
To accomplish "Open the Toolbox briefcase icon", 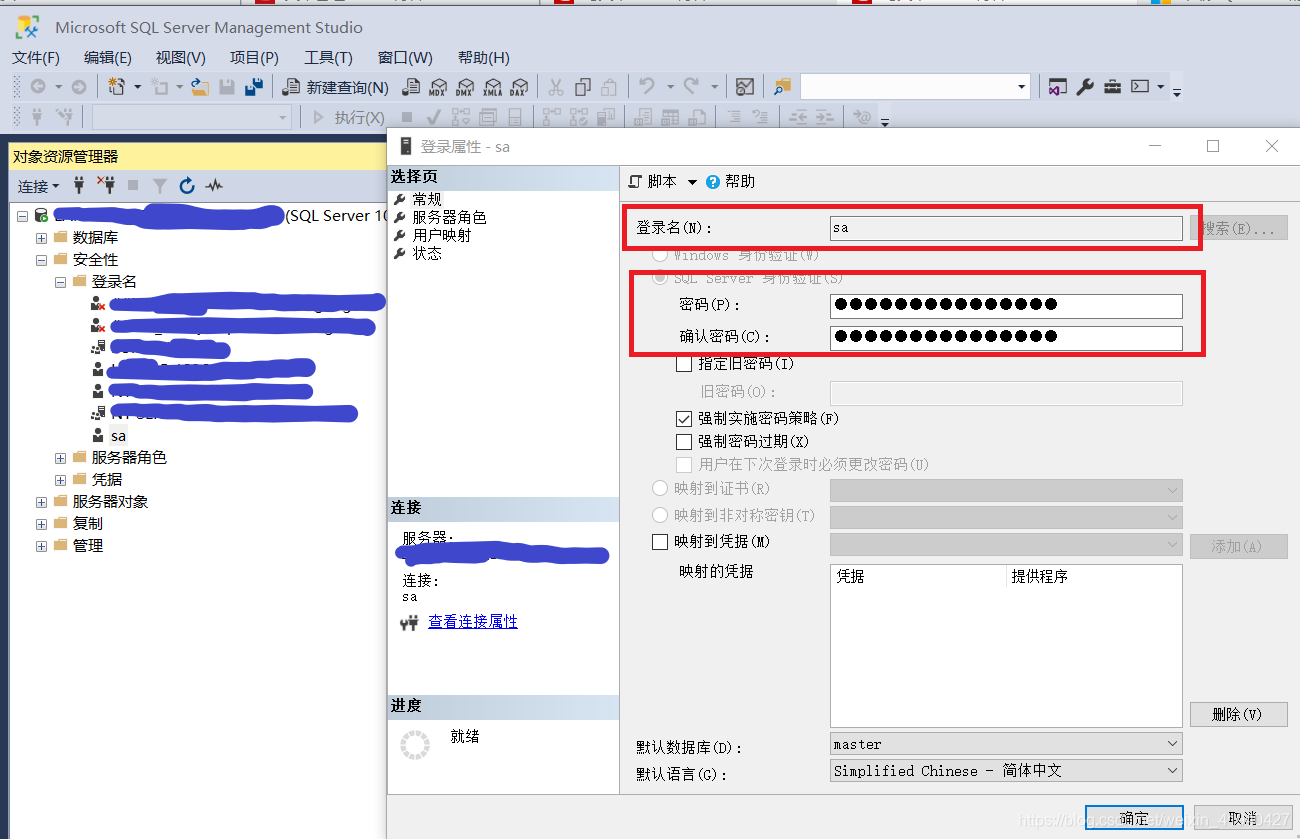I will (x=1112, y=87).
